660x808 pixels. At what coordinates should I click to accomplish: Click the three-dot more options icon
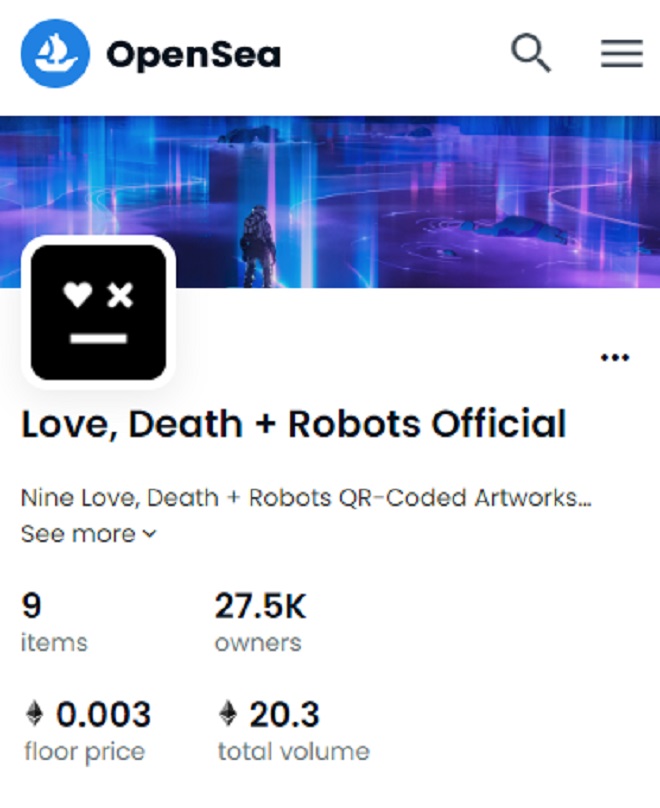point(614,358)
